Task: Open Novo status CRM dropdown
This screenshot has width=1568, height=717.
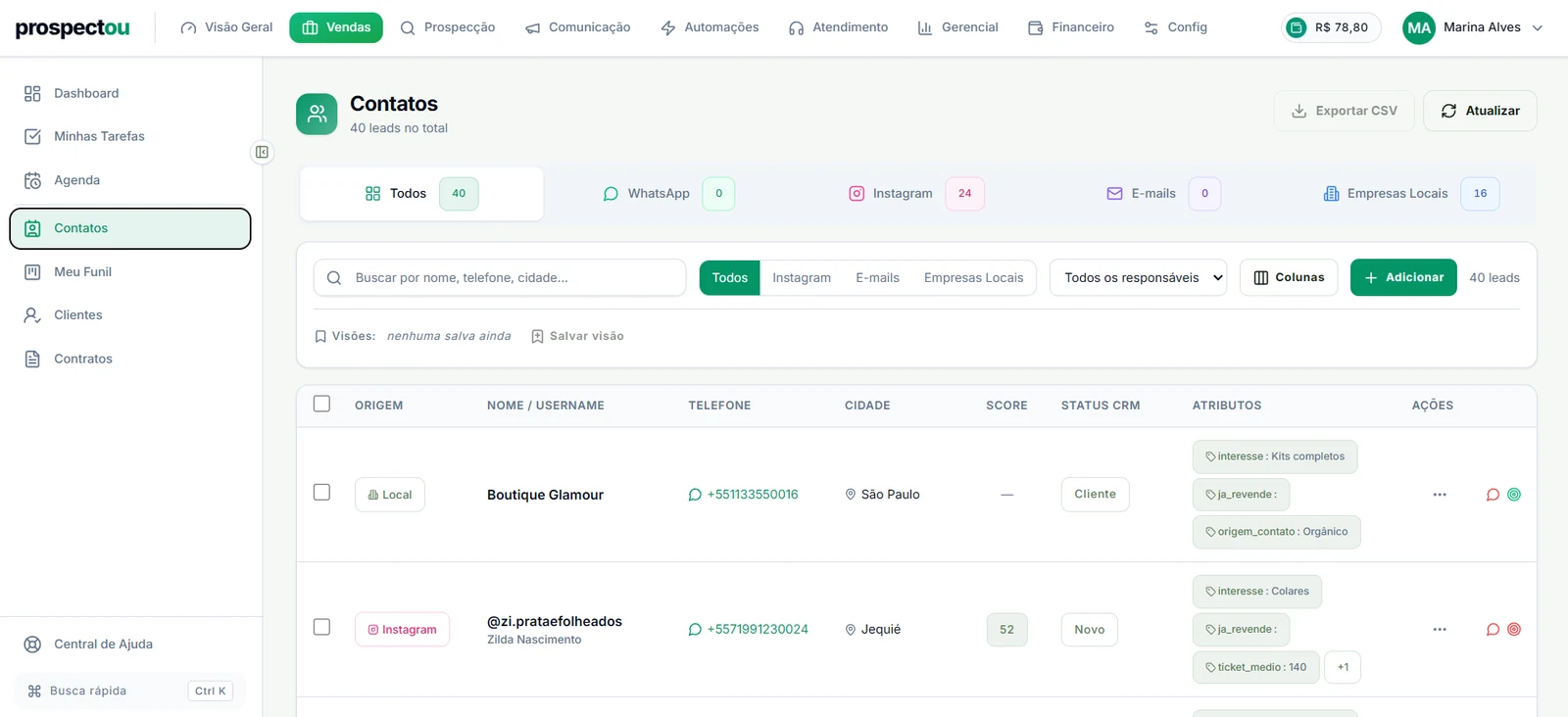Action: click(x=1089, y=630)
